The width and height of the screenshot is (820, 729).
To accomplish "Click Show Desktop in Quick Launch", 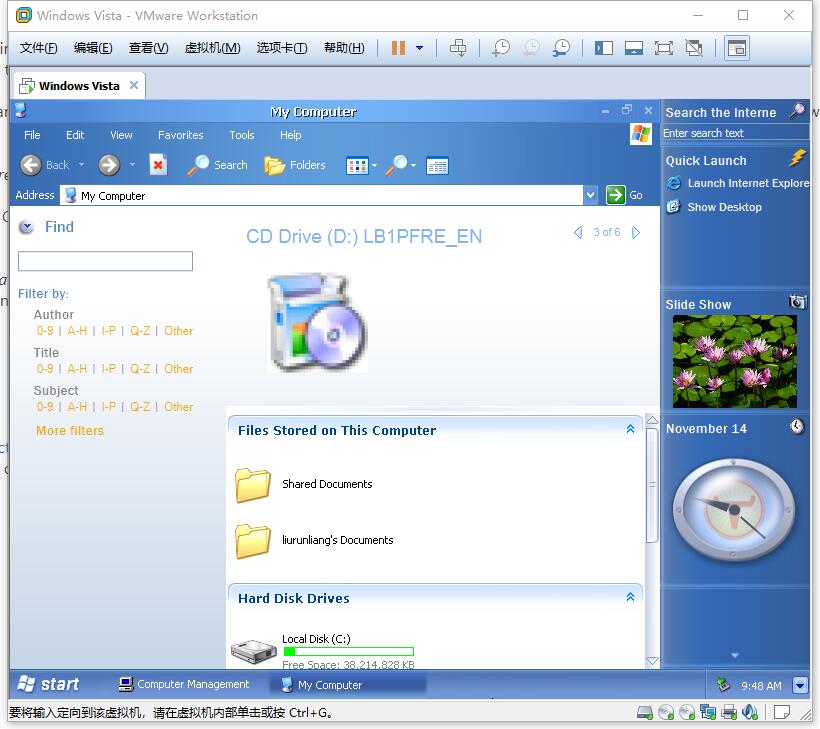I will pos(714,207).
